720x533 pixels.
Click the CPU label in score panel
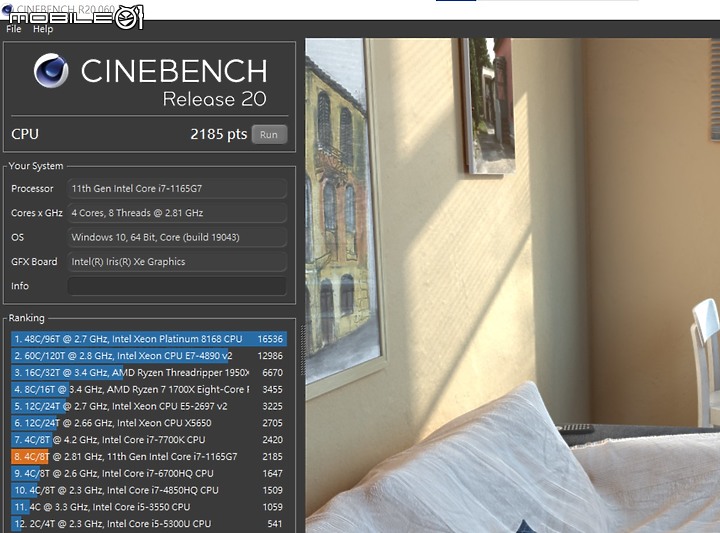tap(25, 135)
